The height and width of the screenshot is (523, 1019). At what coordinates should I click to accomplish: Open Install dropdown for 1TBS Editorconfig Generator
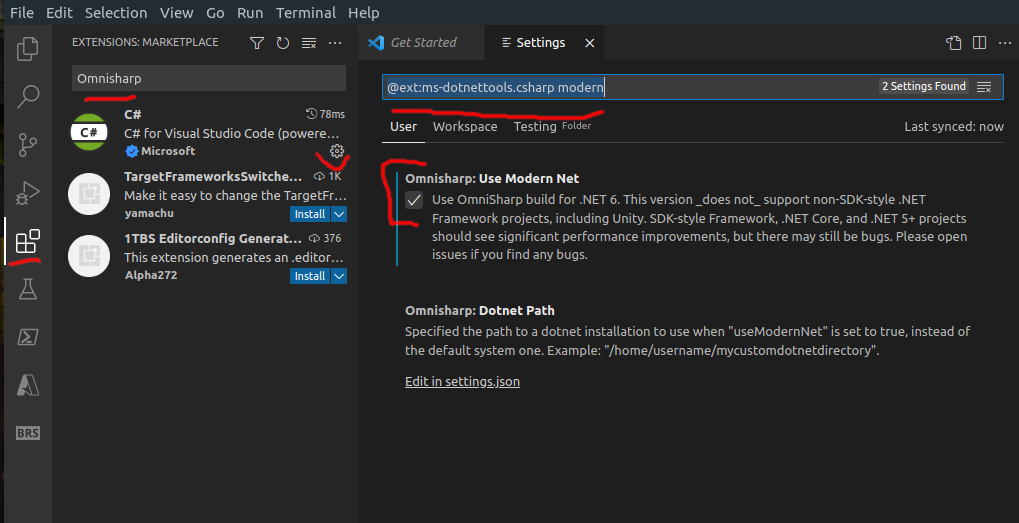pyautogui.click(x=339, y=276)
